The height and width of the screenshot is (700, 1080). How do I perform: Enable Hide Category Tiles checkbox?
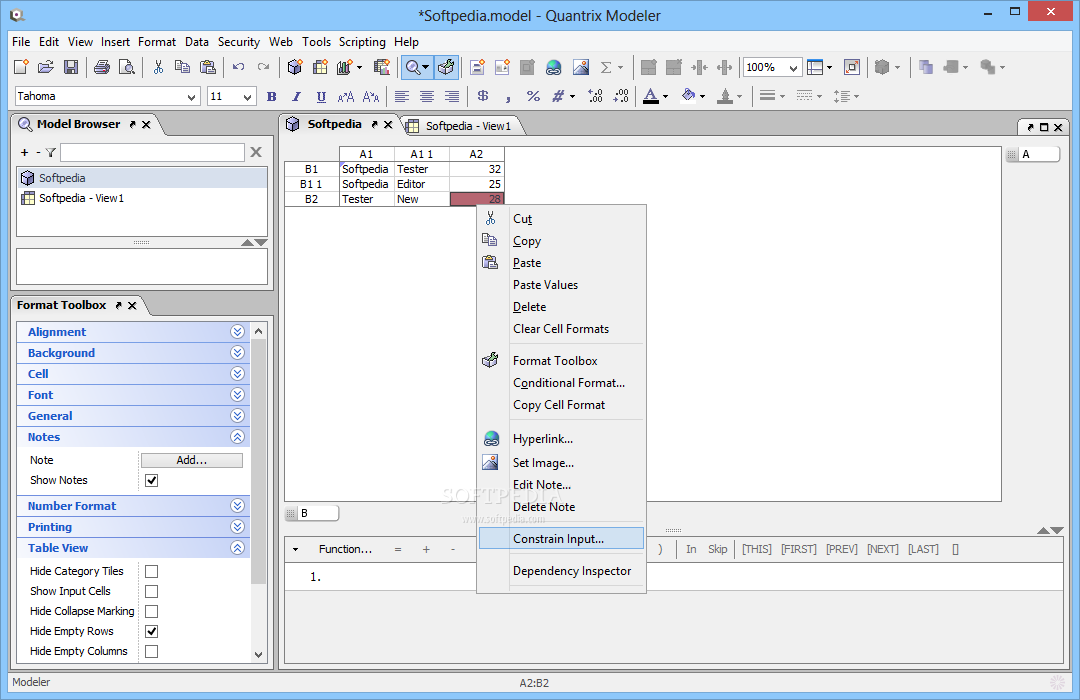point(152,571)
